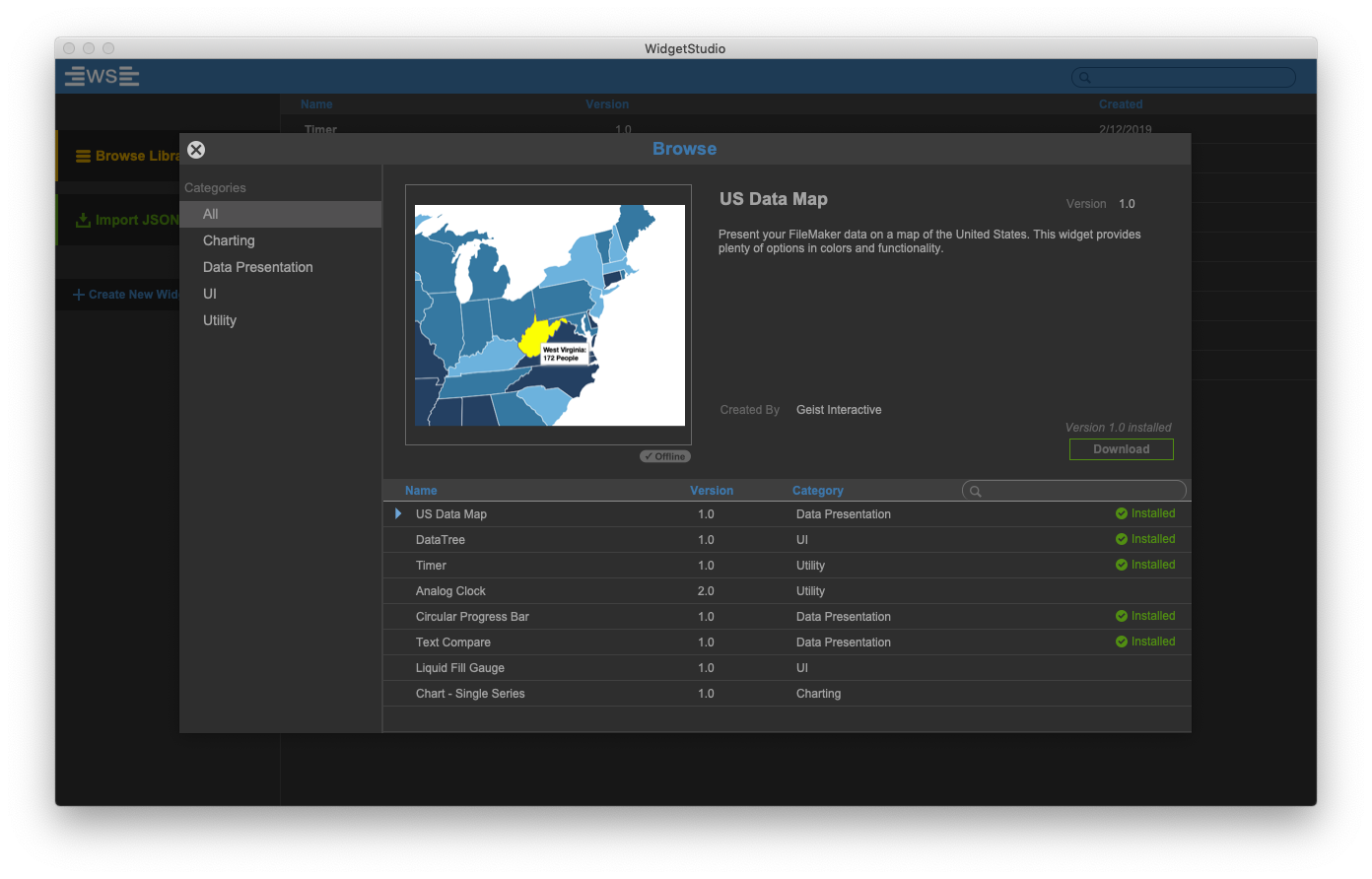Toggle the Offline badge under the preview
Viewport: 1372px width, 879px height.
[665, 456]
